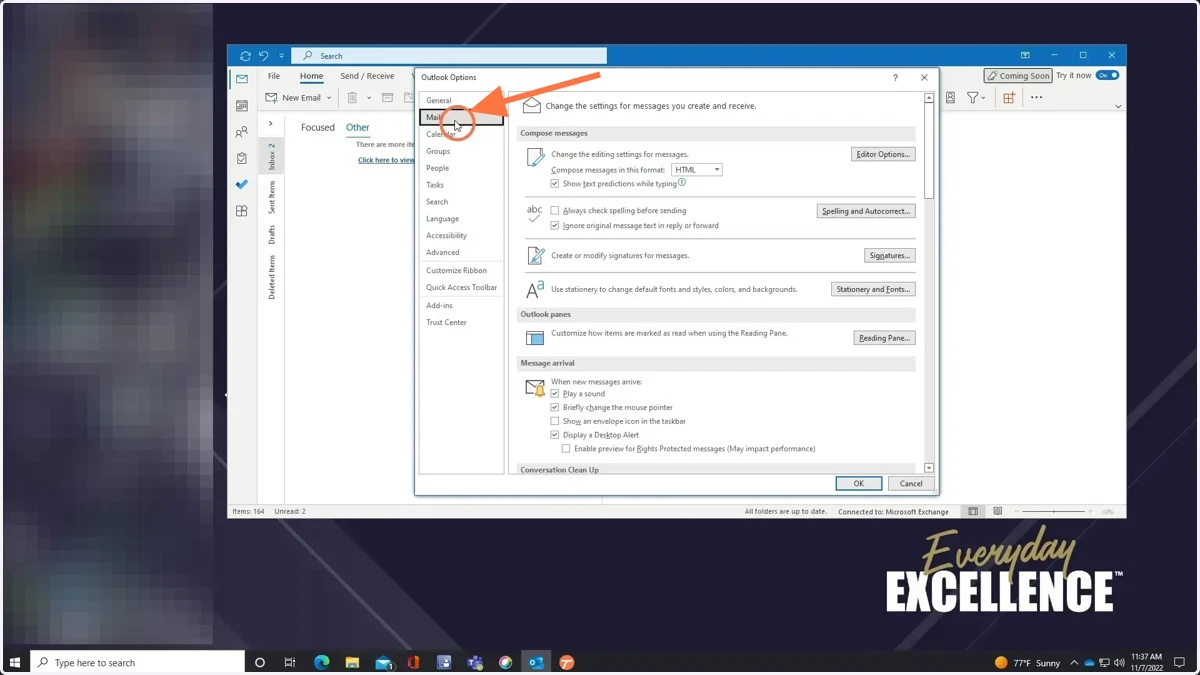Open the More commands ellipsis in toolbar
This screenshot has height=675, width=1200.
(1037, 98)
